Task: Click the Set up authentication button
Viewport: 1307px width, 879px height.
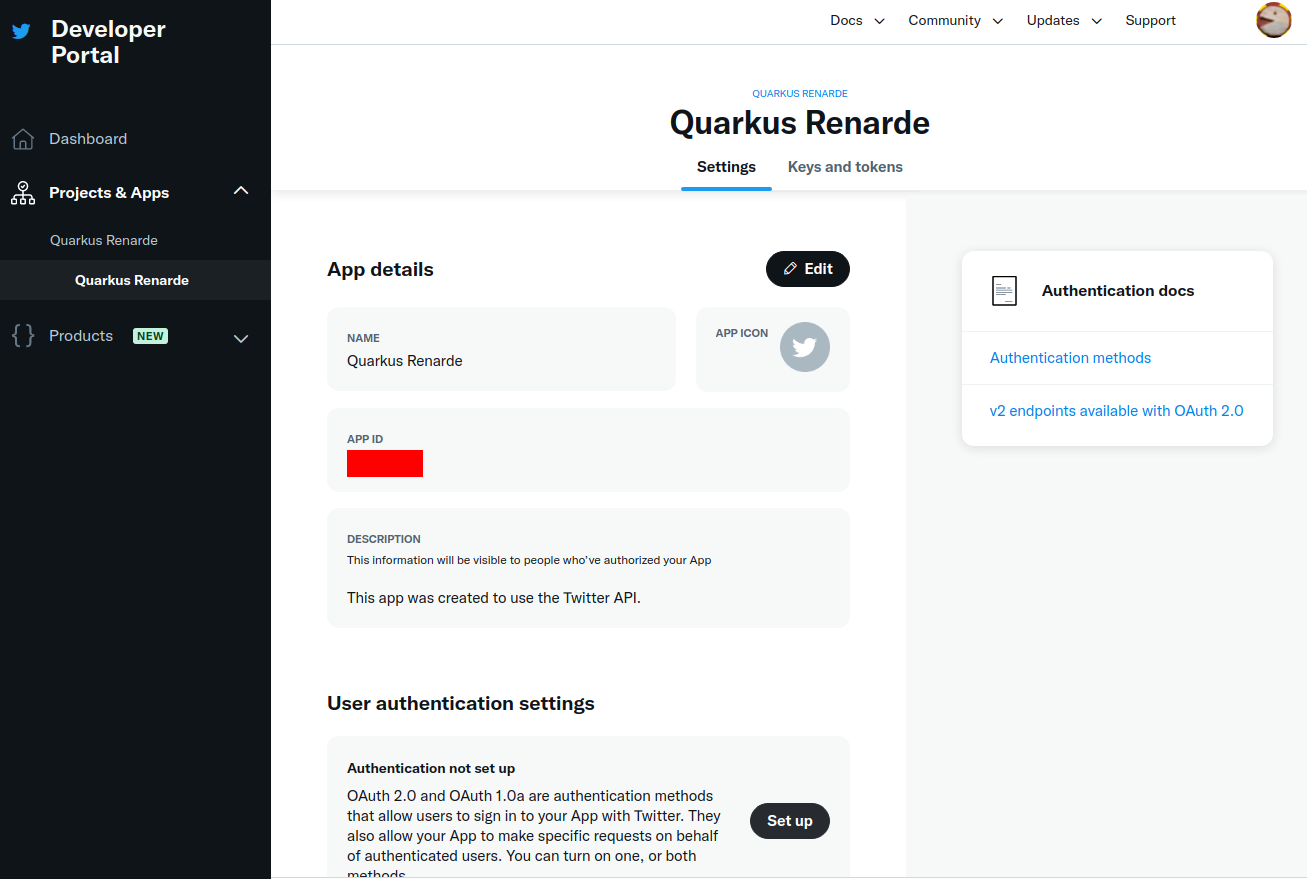Action: point(789,821)
